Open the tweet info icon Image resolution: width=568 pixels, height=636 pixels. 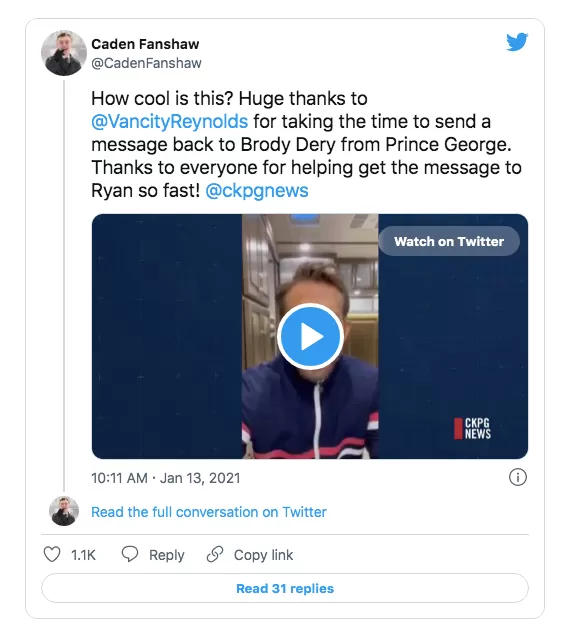pos(518,477)
